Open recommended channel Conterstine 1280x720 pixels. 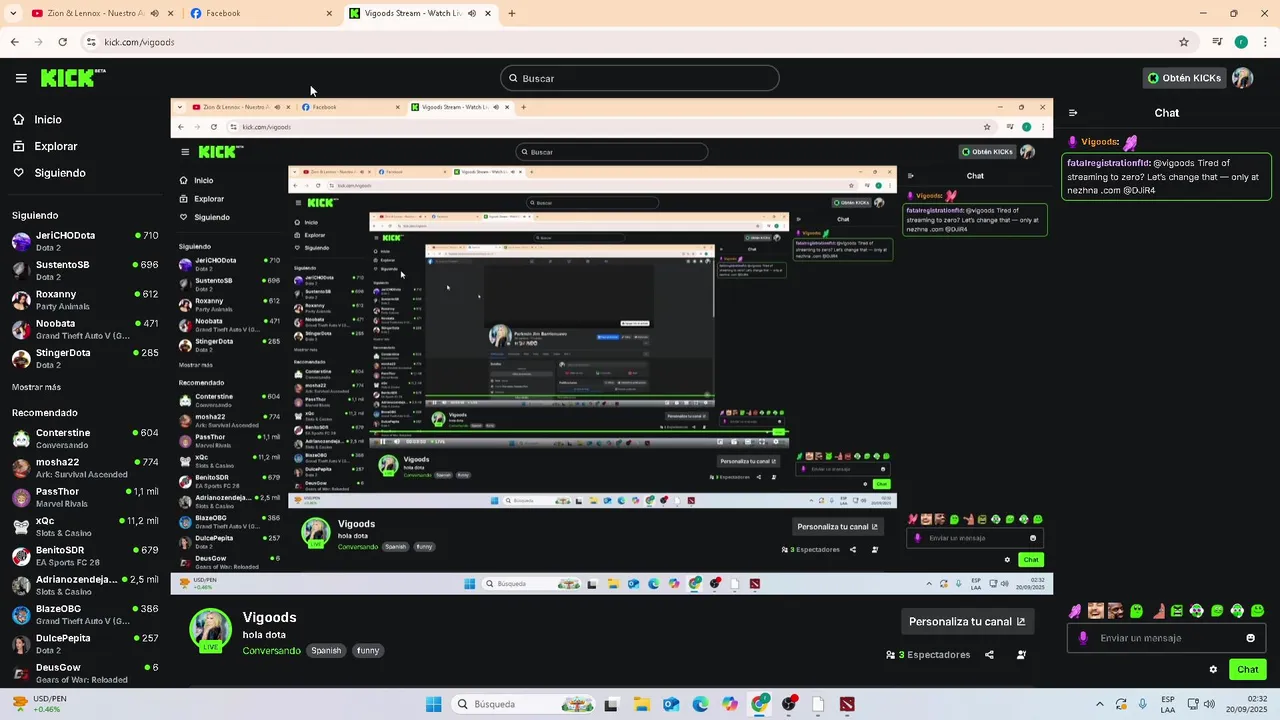(85, 438)
